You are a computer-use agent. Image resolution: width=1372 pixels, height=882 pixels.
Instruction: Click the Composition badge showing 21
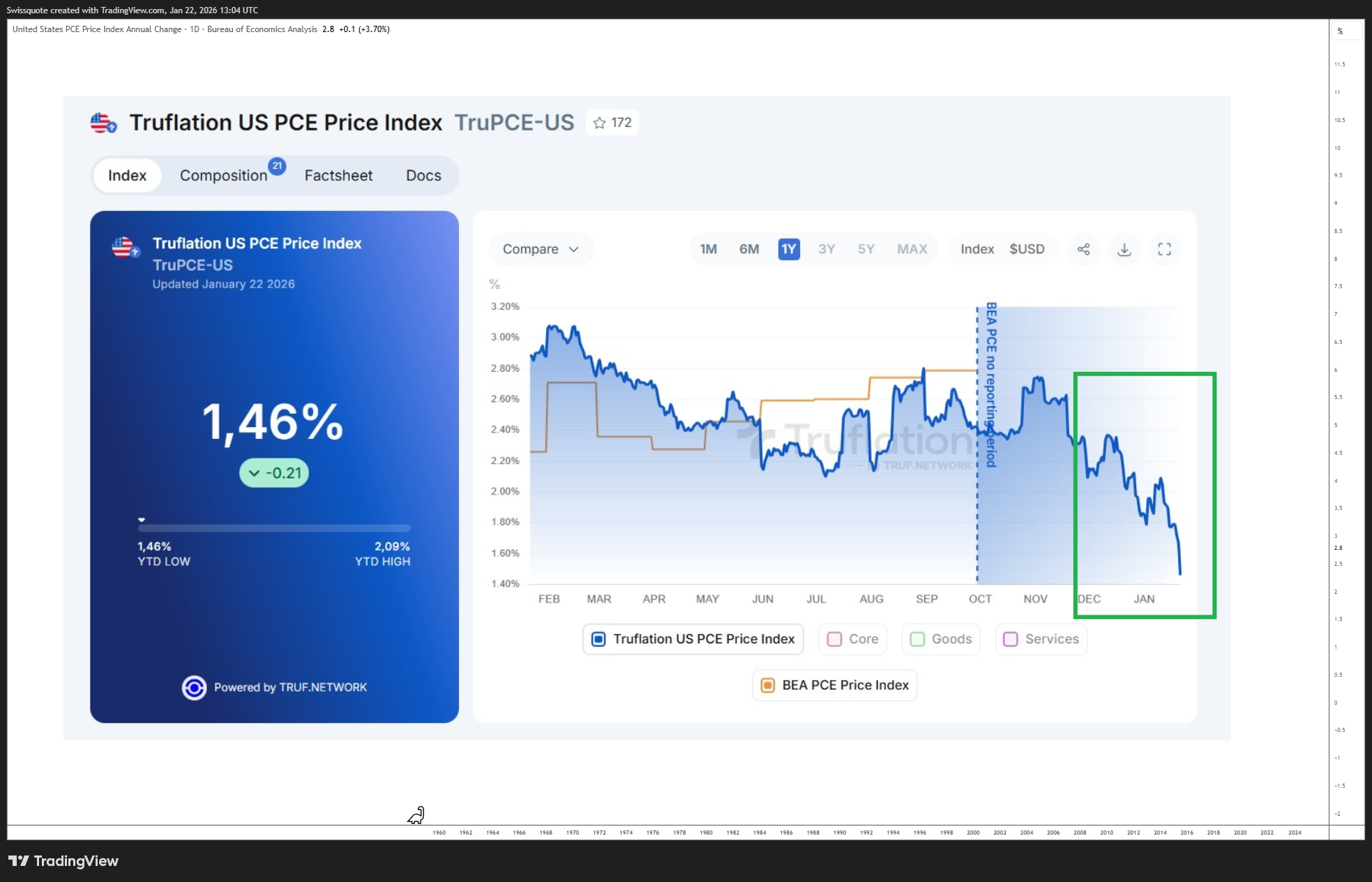tap(277, 165)
